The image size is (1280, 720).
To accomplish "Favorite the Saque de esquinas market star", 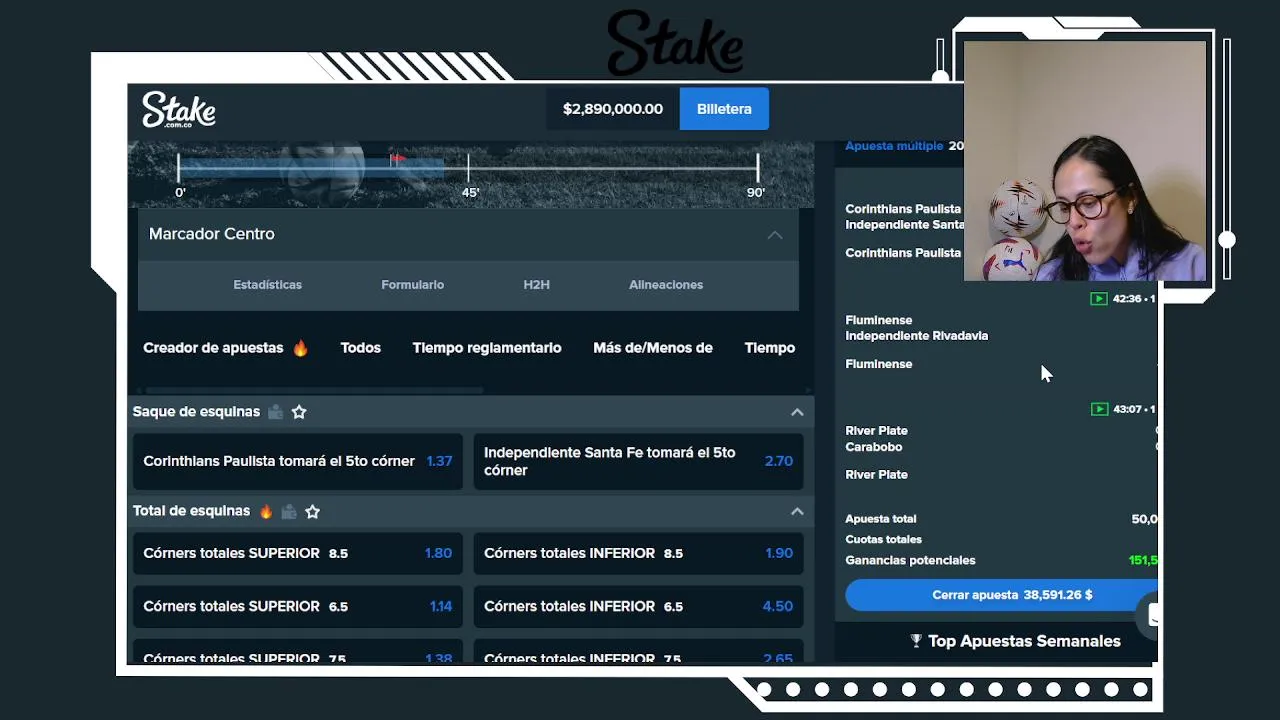I will click(298, 412).
